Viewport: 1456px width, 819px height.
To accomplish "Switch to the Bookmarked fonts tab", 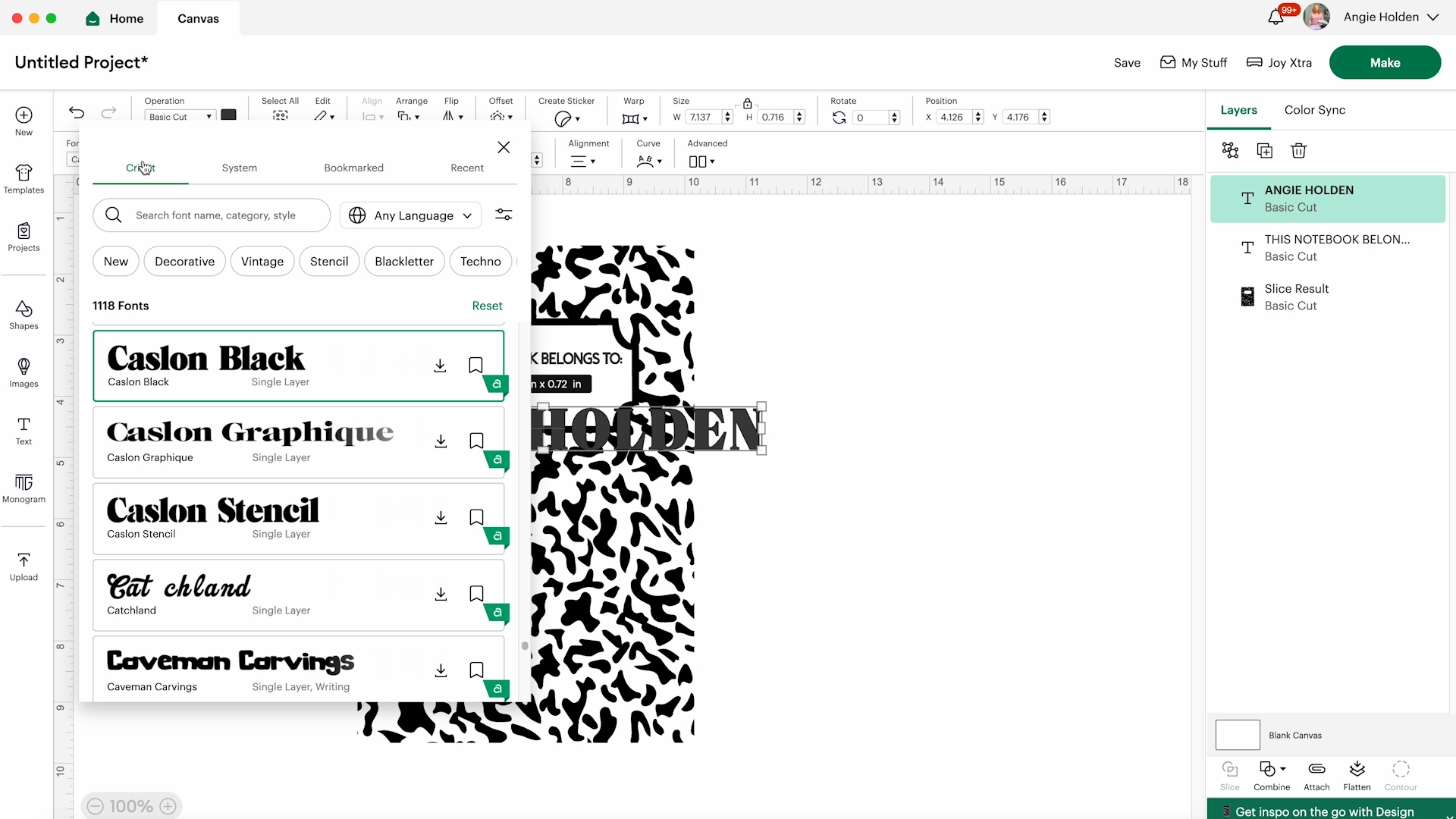I will 353,168.
